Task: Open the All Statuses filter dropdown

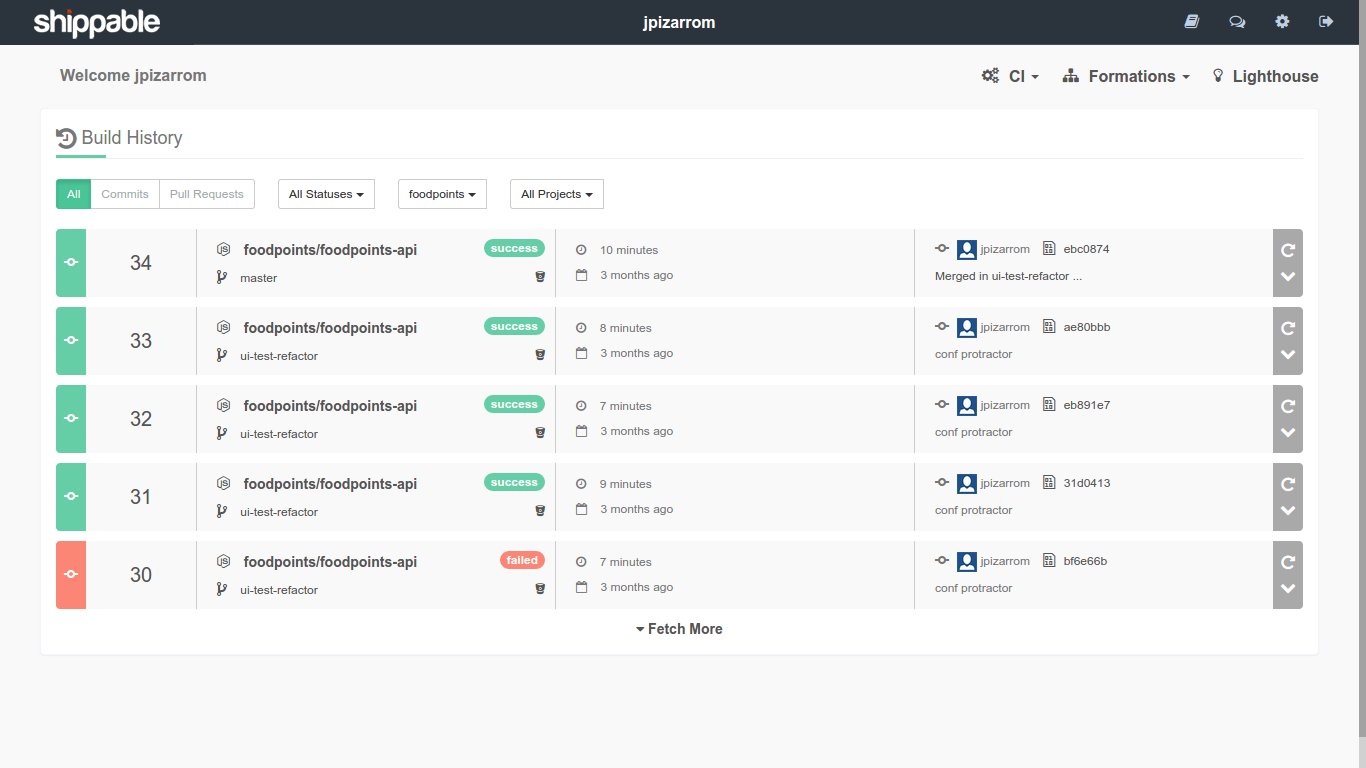Action: (326, 194)
